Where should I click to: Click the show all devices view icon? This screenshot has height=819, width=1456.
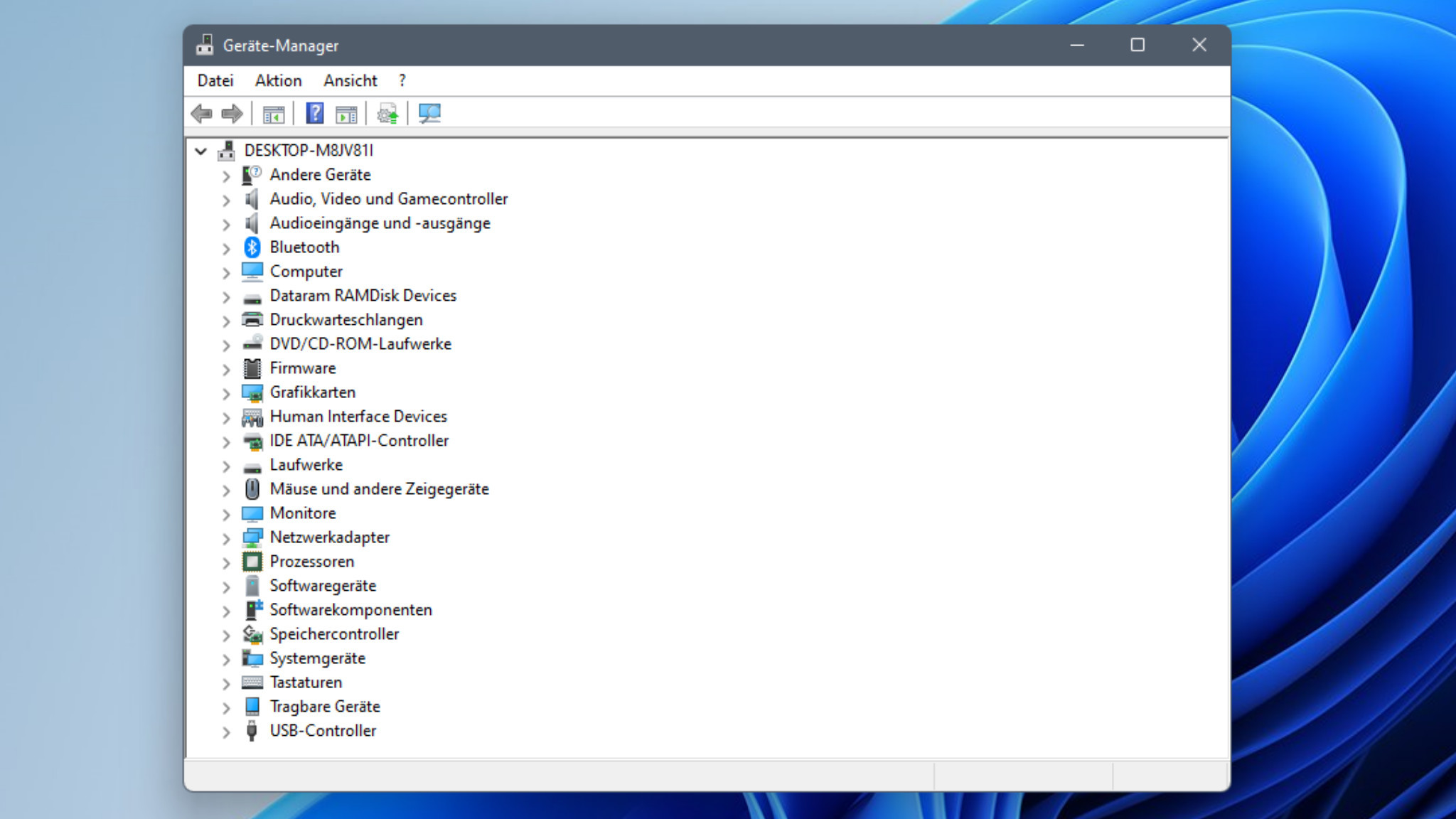click(x=429, y=113)
